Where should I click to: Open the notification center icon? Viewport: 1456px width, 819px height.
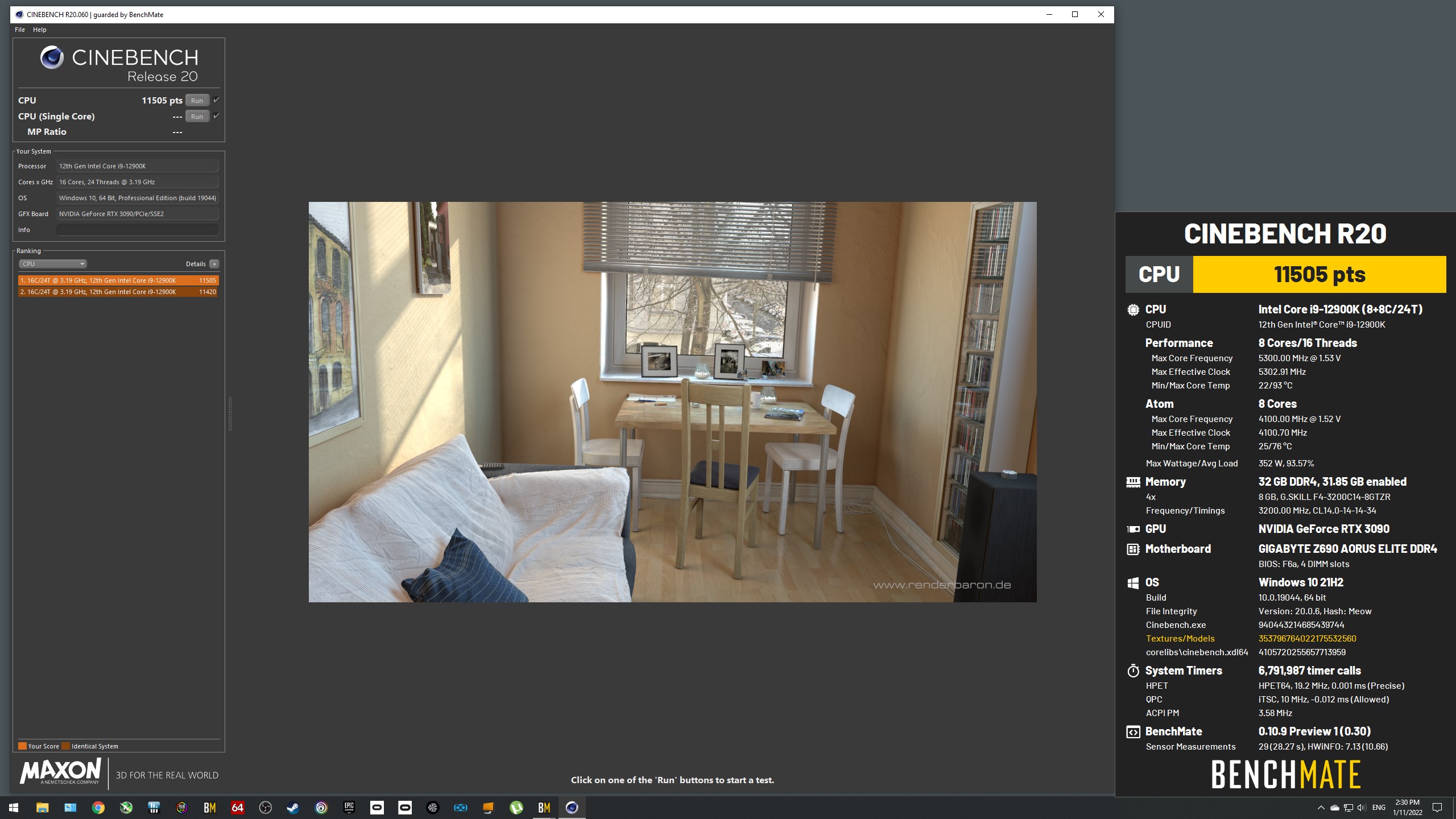tap(1437, 808)
